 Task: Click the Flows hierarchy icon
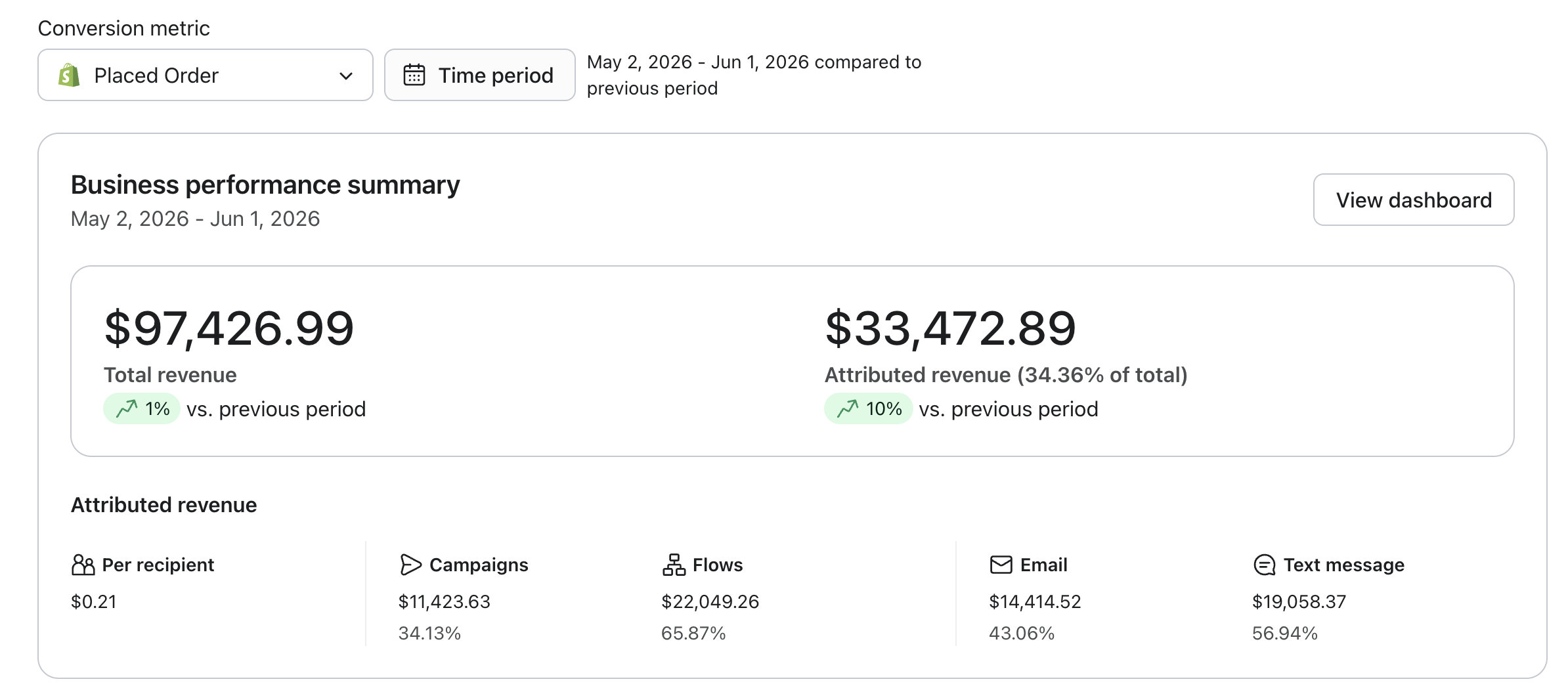pos(674,565)
